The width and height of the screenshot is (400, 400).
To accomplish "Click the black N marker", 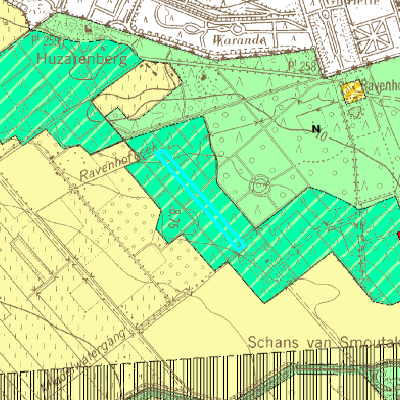I will click(x=315, y=128).
